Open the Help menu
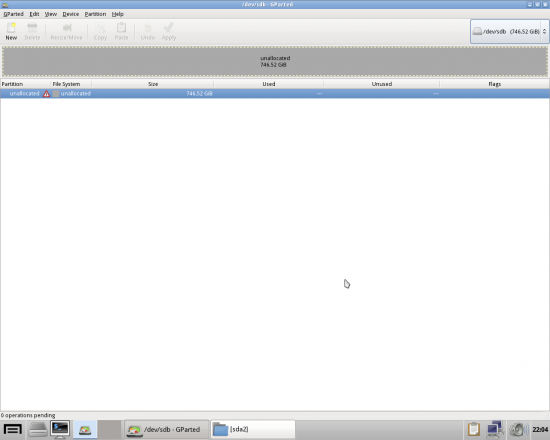The width and height of the screenshot is (550, 440). pyautogui.click(x=118, y=14)
